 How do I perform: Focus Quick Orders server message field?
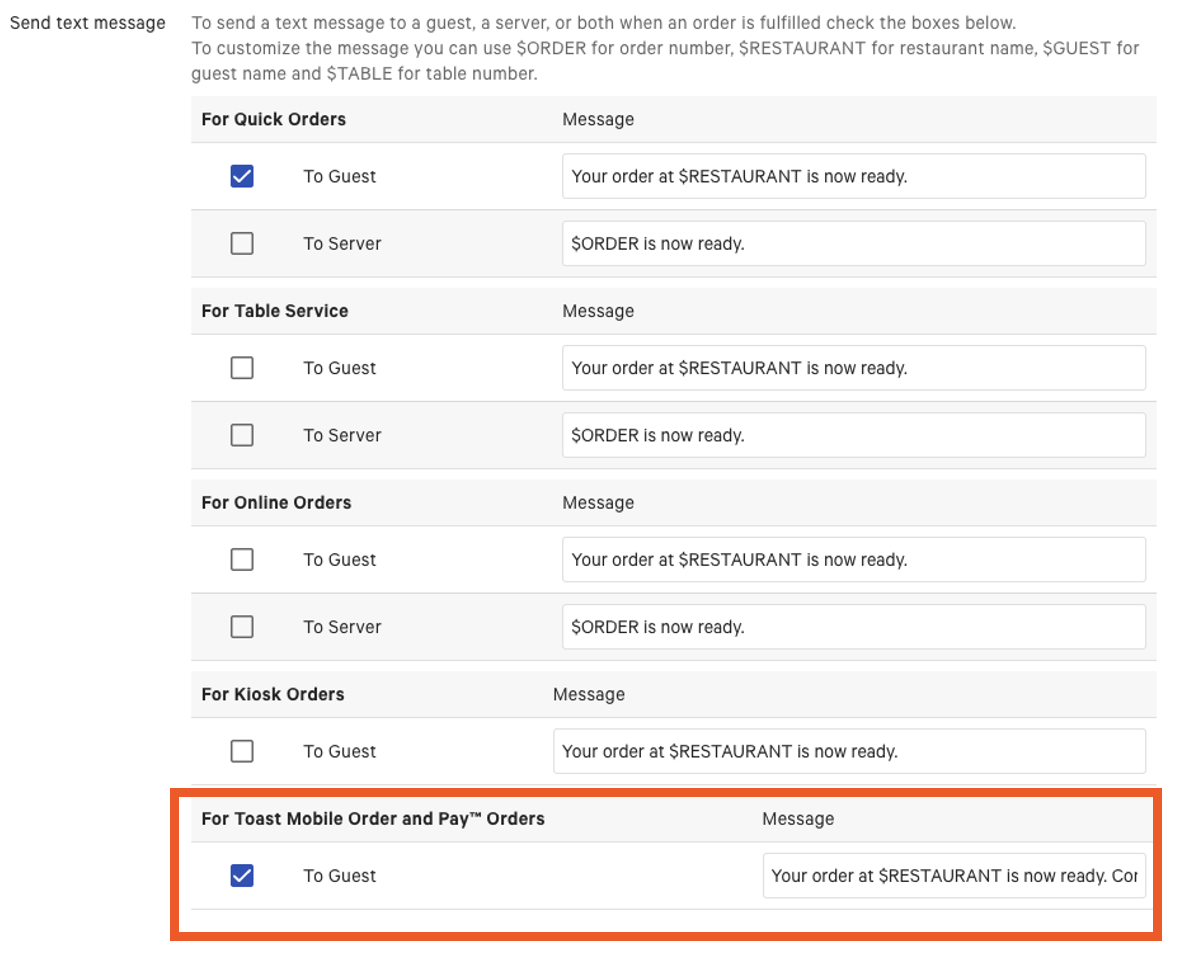pos(853,243)
